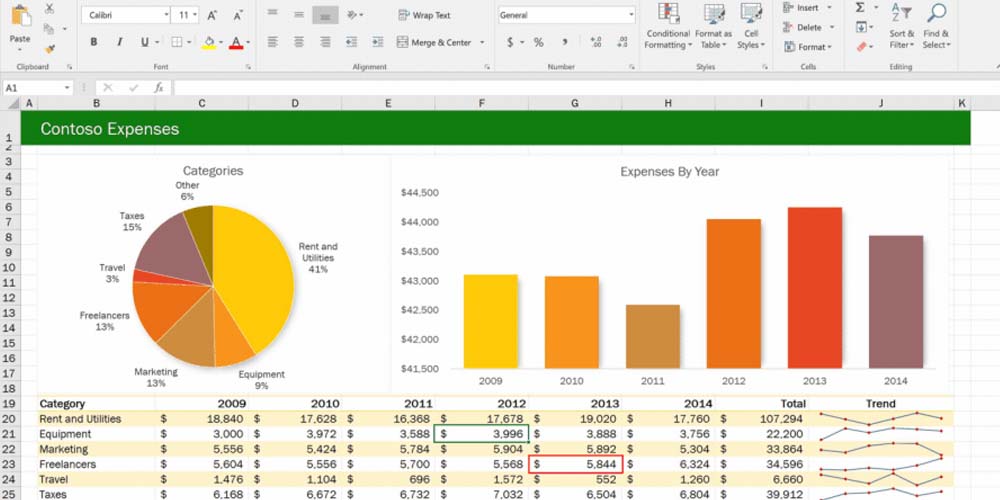
Task: Decrease decimal places
Action: [622, 42]
